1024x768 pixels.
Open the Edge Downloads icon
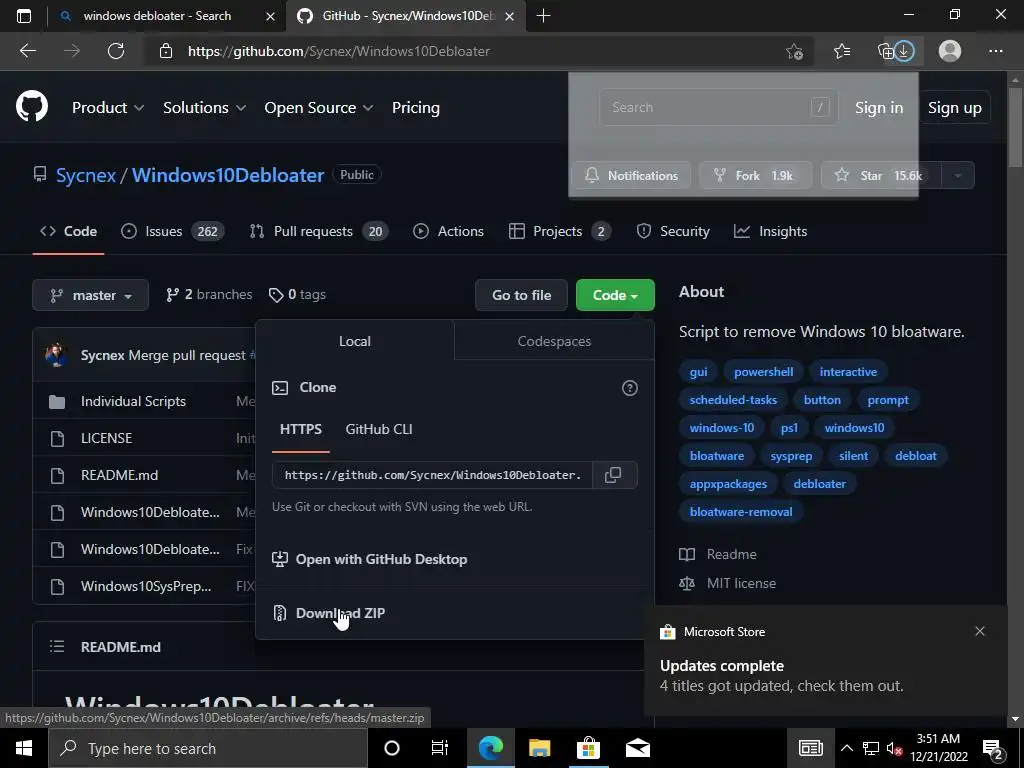904,51
